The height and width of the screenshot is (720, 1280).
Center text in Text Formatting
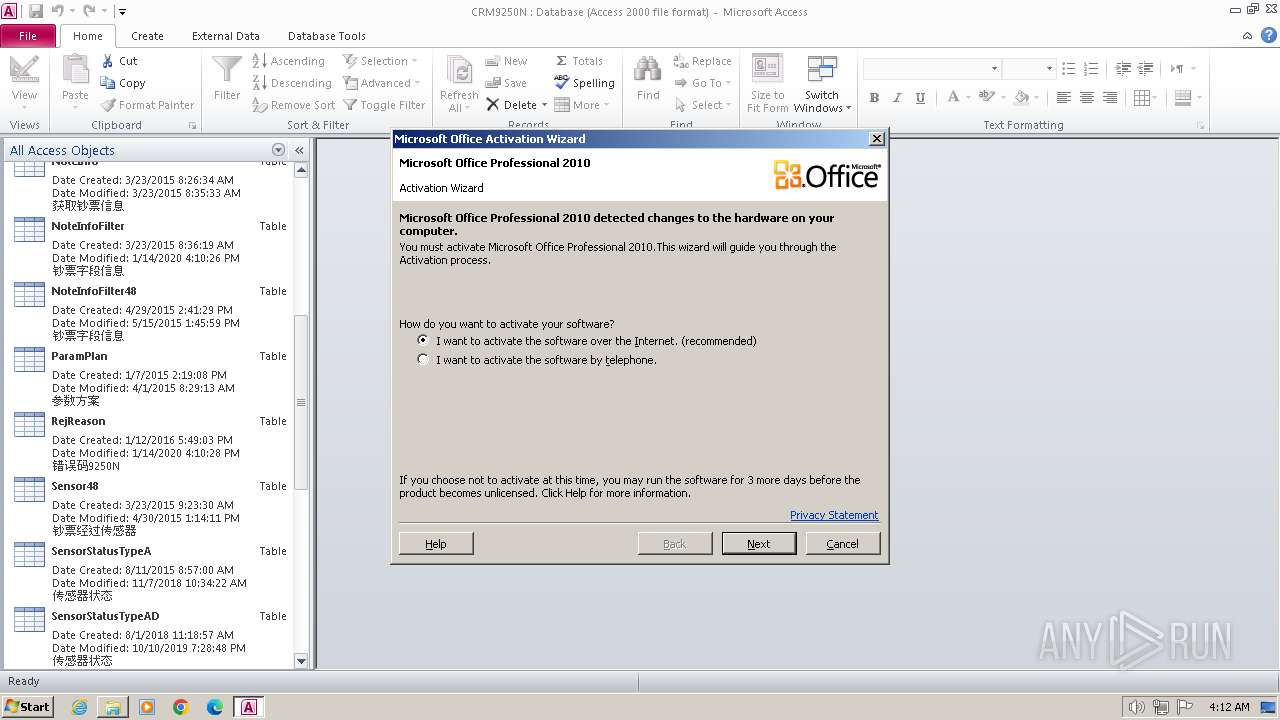(1087, 98)
